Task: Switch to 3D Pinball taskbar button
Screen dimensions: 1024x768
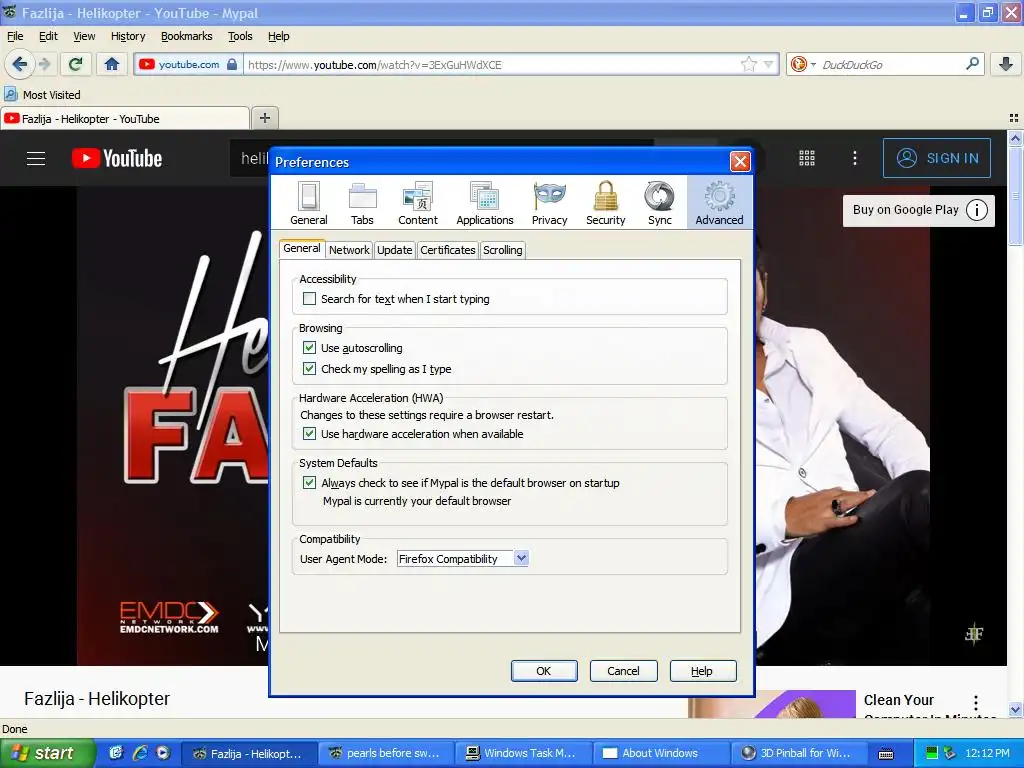Action: (x=799, y=753)
